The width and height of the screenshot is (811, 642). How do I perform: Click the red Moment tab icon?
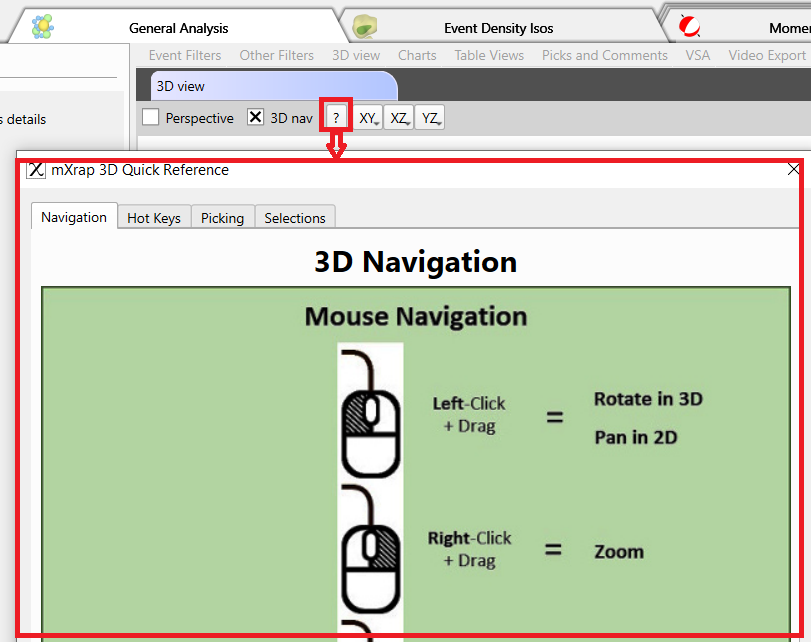coord(689,27)
